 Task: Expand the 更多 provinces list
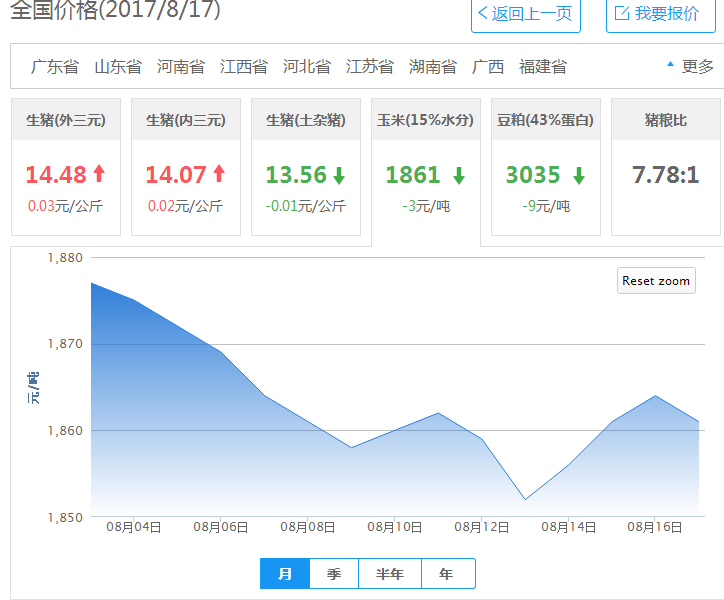coord(691,67)
